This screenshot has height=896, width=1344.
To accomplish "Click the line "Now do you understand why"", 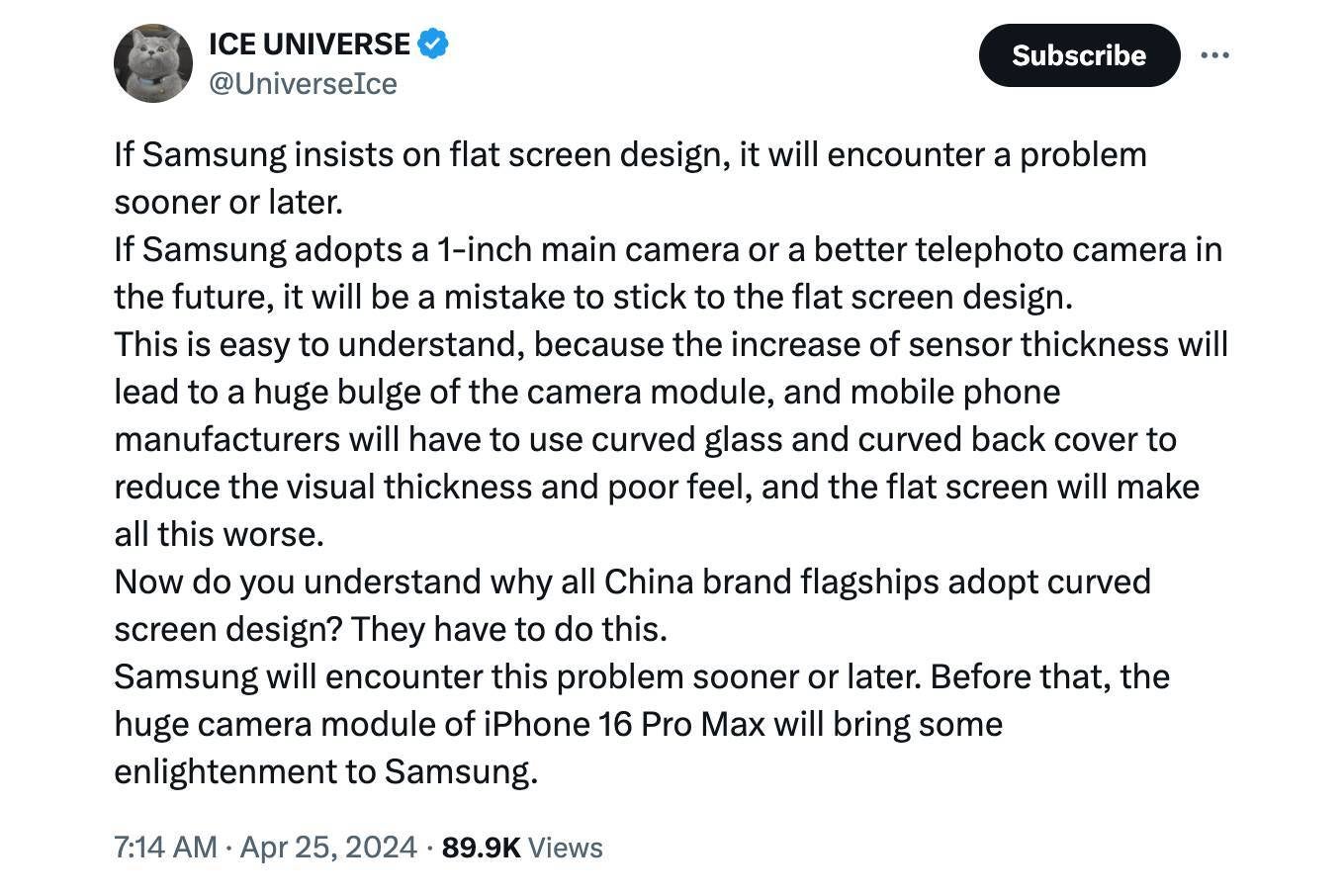I will [632, 582].
